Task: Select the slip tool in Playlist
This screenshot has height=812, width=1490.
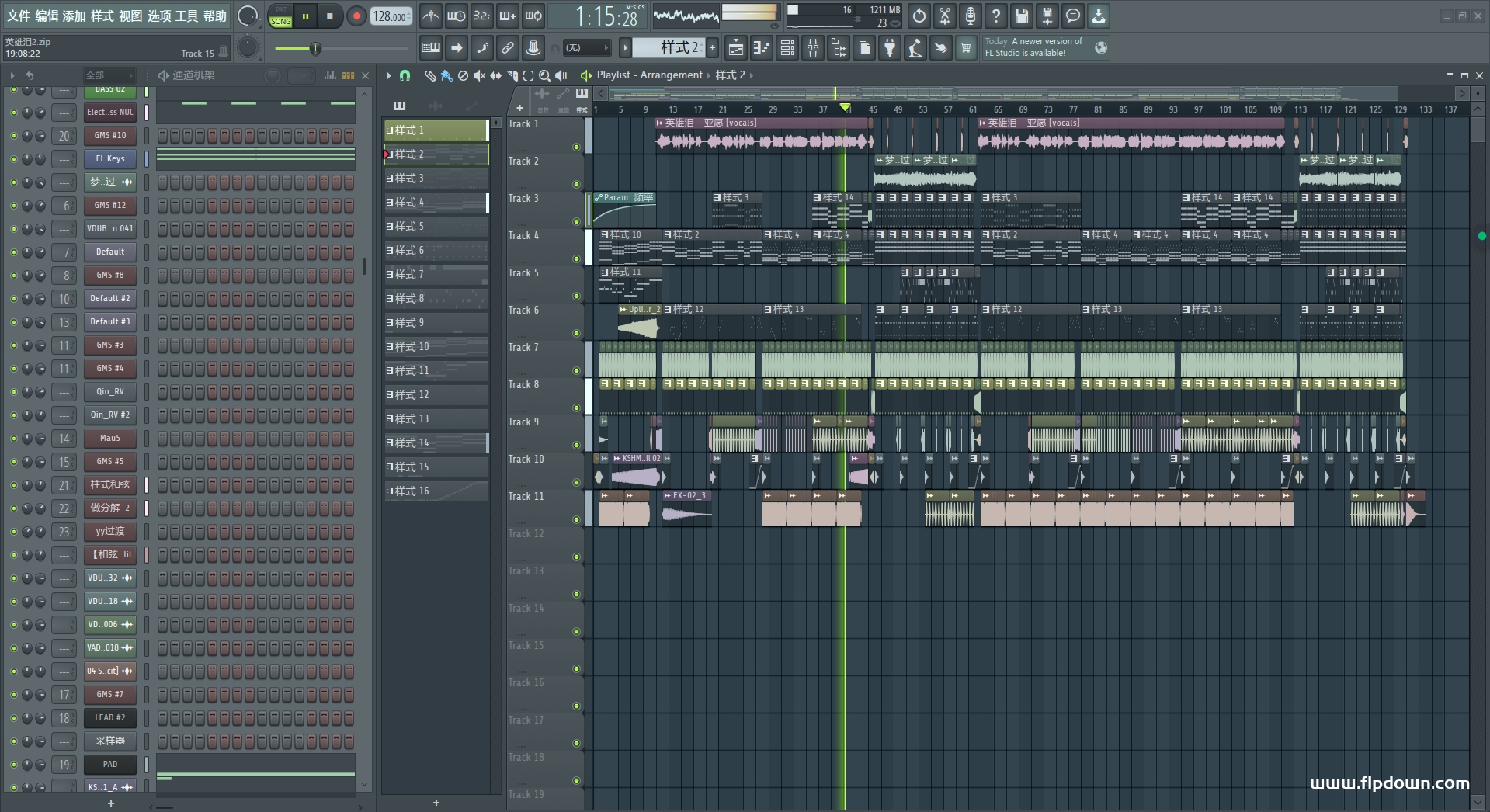Action: pyautogui.click(x=495, y=75)
